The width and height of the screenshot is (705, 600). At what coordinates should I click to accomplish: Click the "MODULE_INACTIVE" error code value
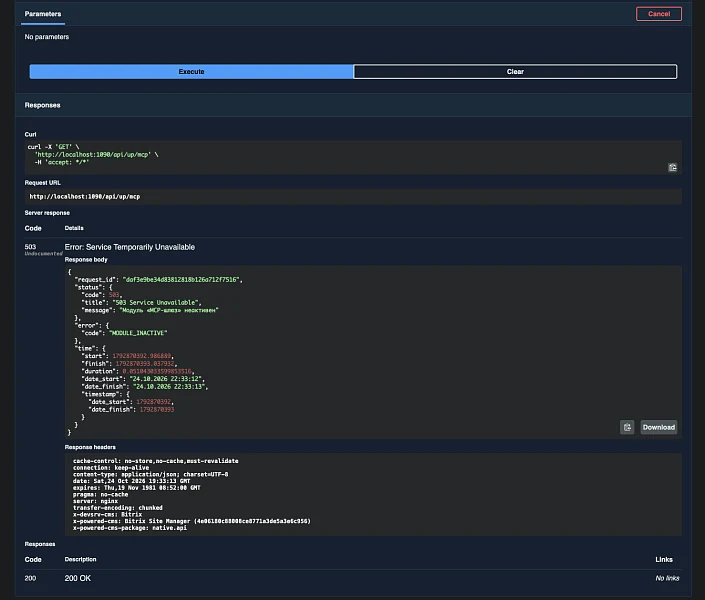click(138, 333)
